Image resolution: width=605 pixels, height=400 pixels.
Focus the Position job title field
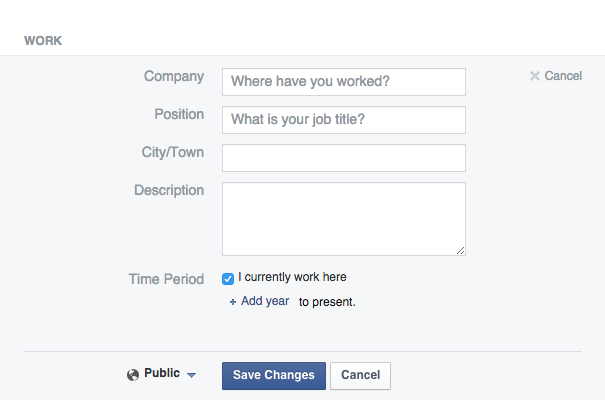(x=344, y=120)
